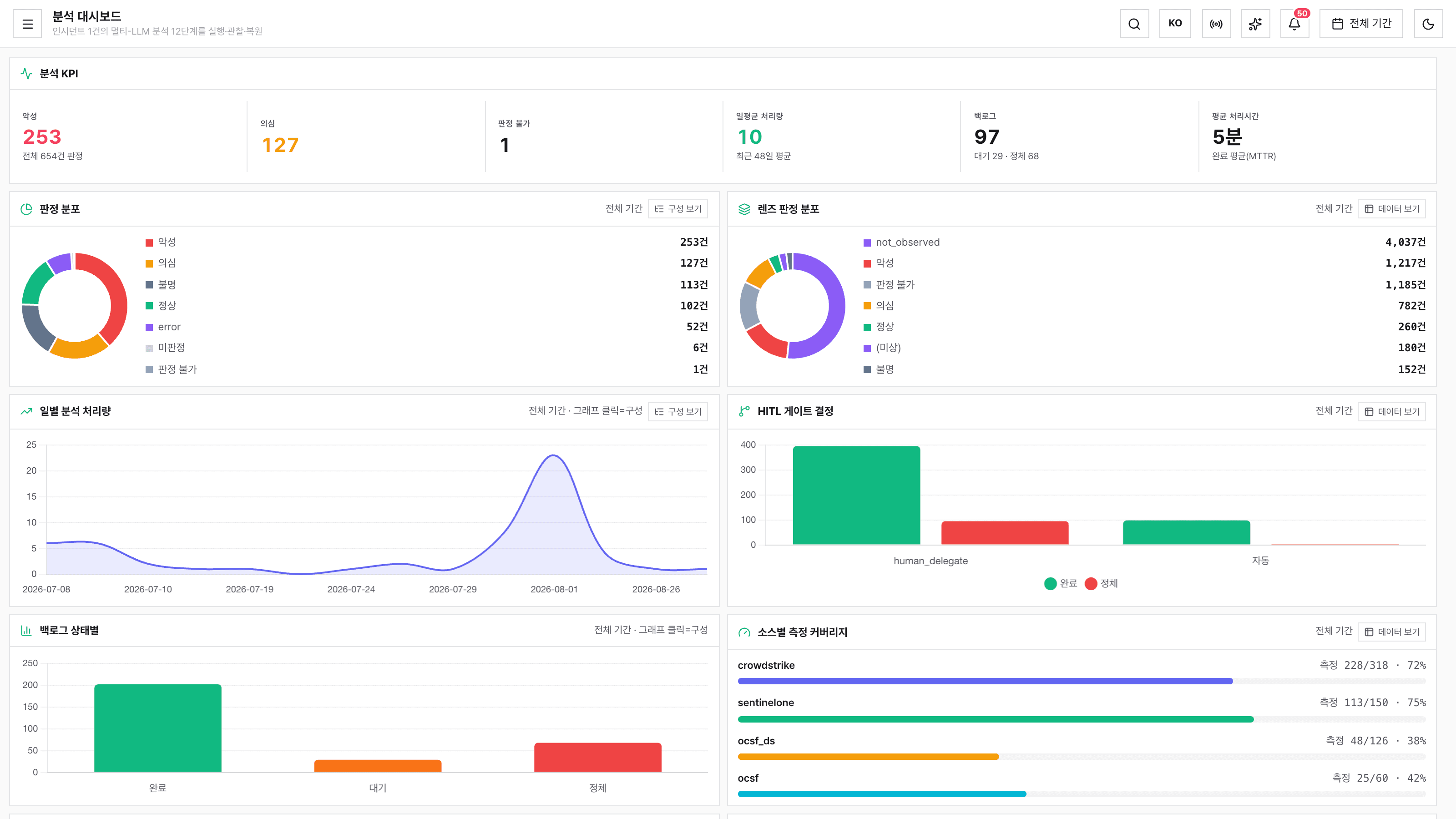The height and width of the screenshot is (819, 1456).
Task: Open 구성 보기 in 일별 분석 처리량 panel
Action: (677, 411)
